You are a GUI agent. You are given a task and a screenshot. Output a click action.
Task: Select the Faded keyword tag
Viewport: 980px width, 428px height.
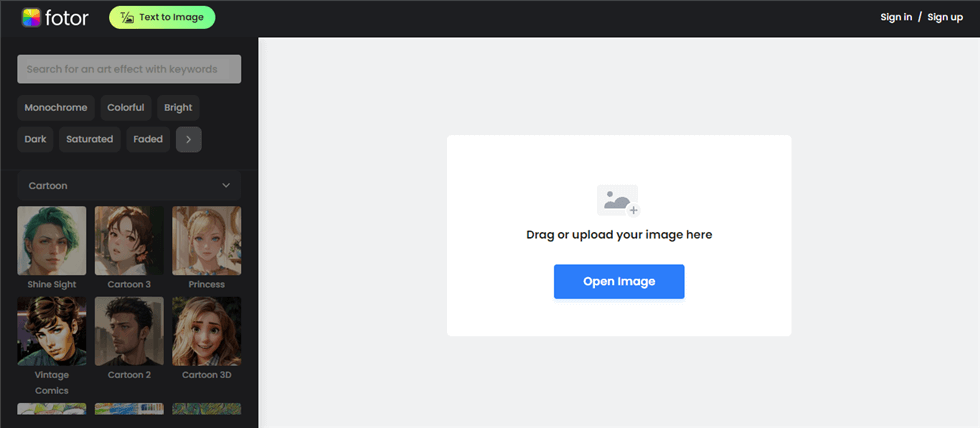(148, 139)
